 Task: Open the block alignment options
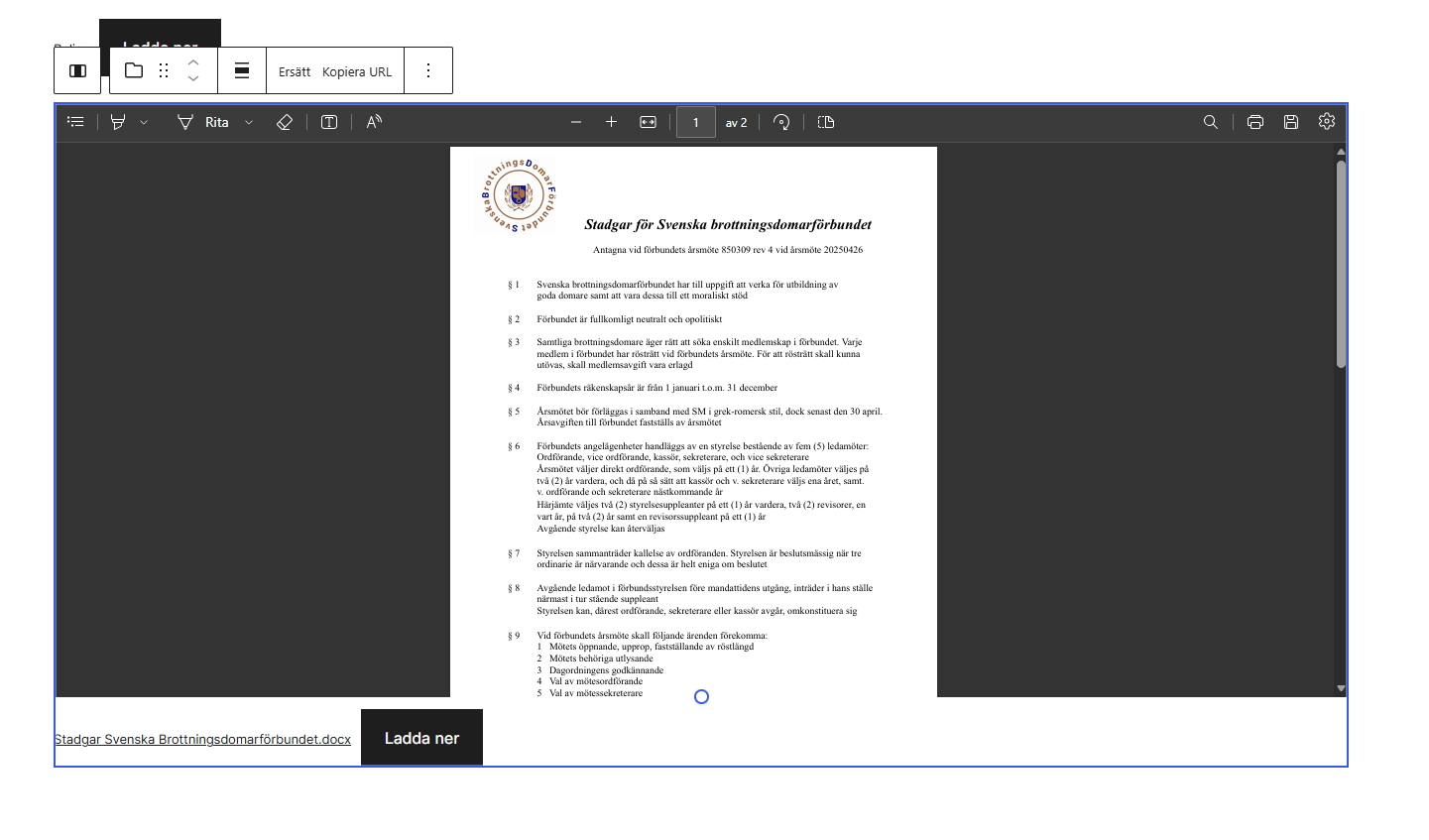(x=242, y=70)
